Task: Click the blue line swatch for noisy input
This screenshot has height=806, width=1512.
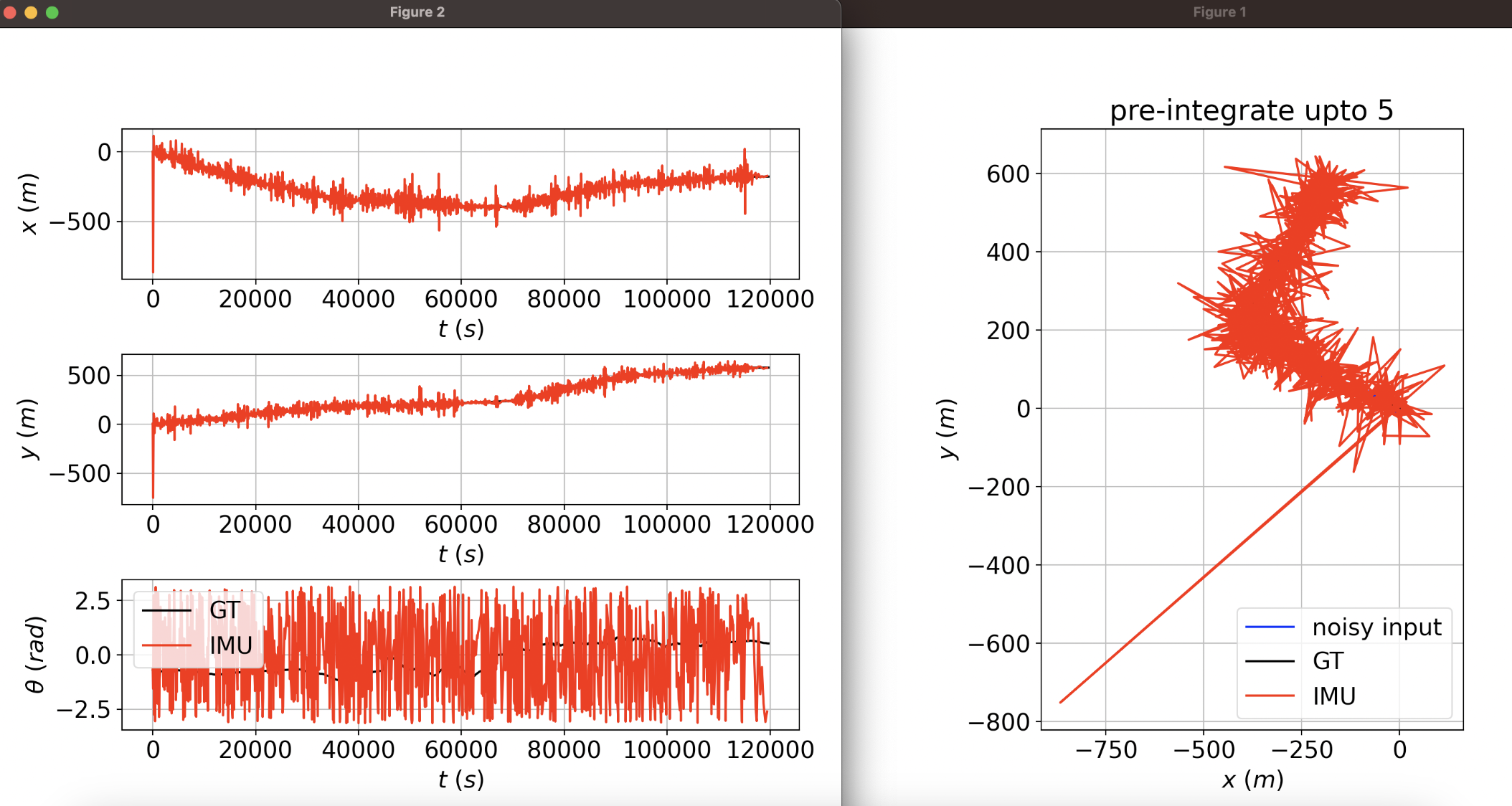Action: pyautogui.click(x=1270, y=627)
